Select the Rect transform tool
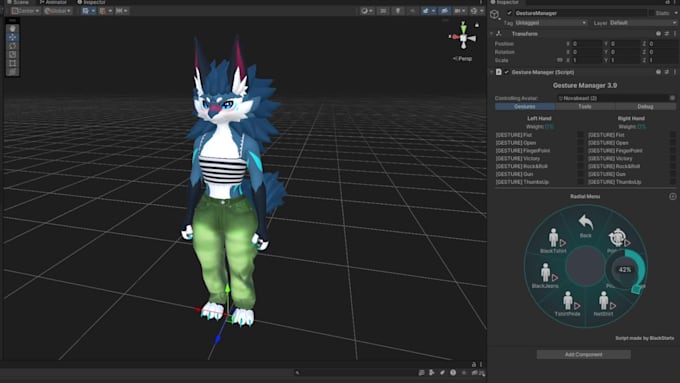680x383 pixels. click(12, 63)
